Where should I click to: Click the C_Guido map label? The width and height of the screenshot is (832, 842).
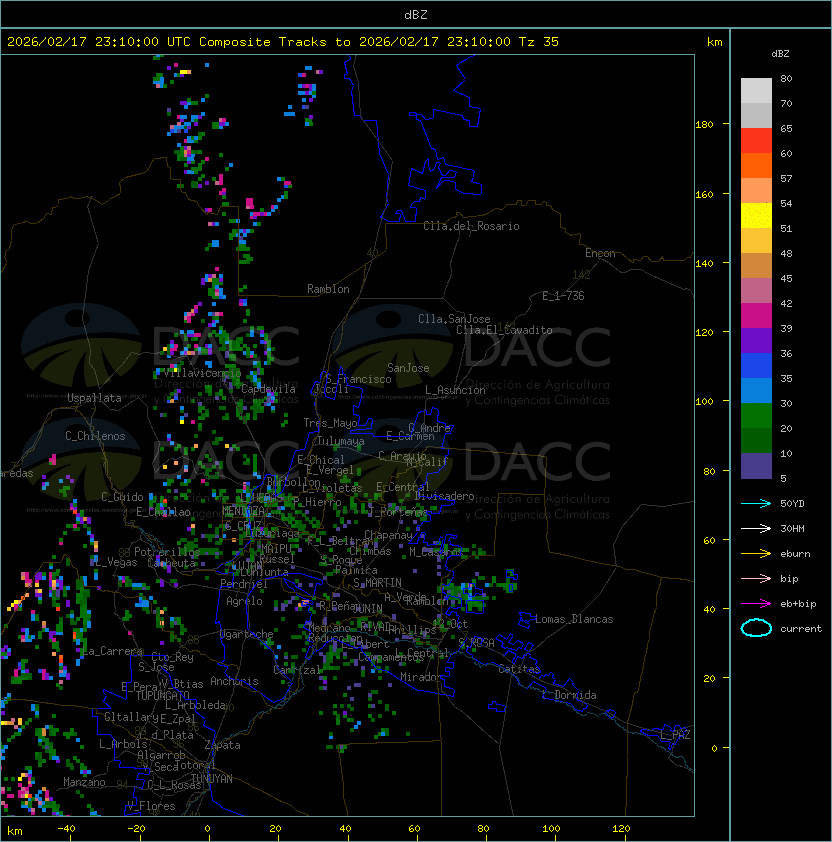(x=122, y=497)
